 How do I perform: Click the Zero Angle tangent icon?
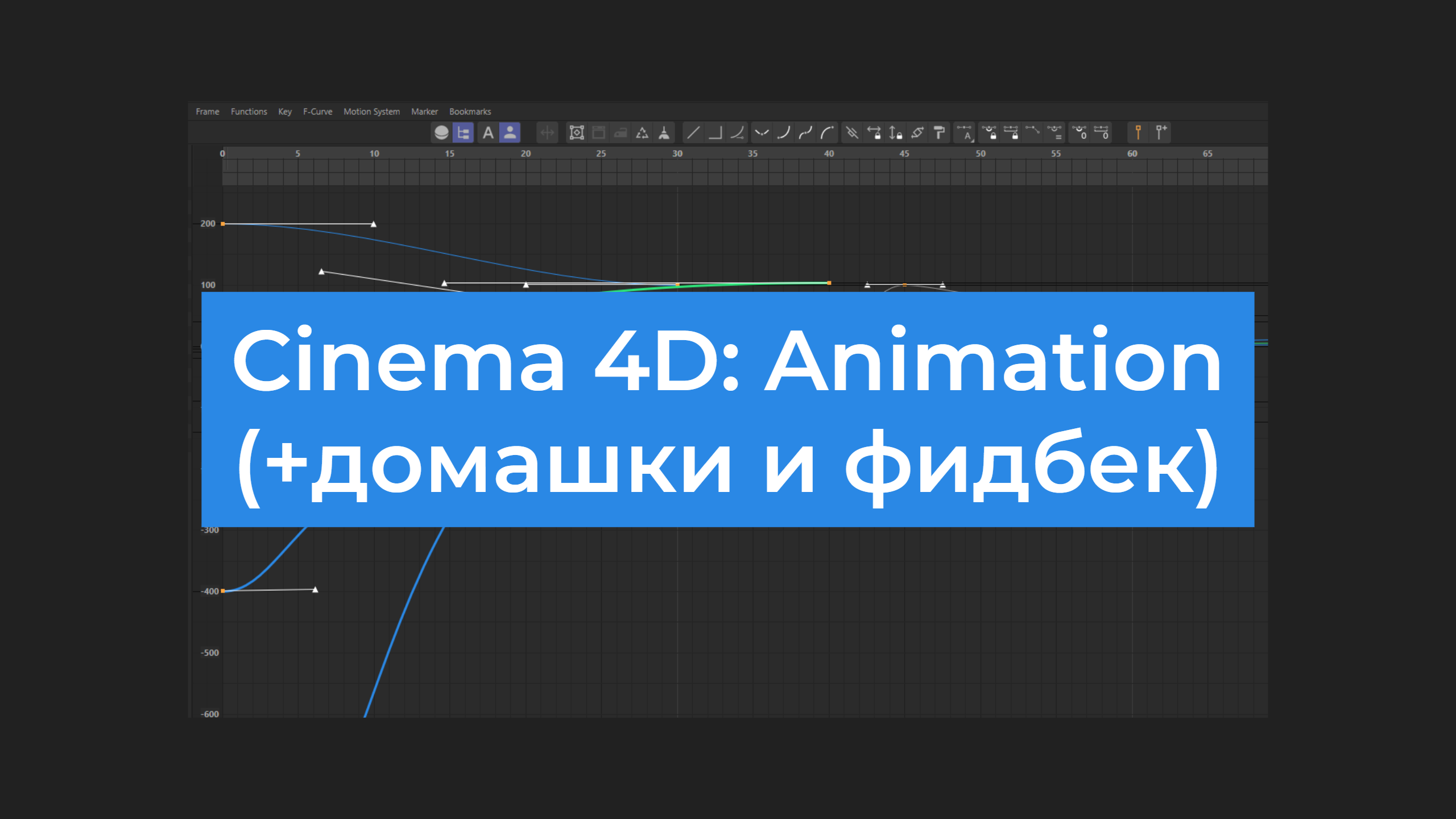tap(1079, 133)
